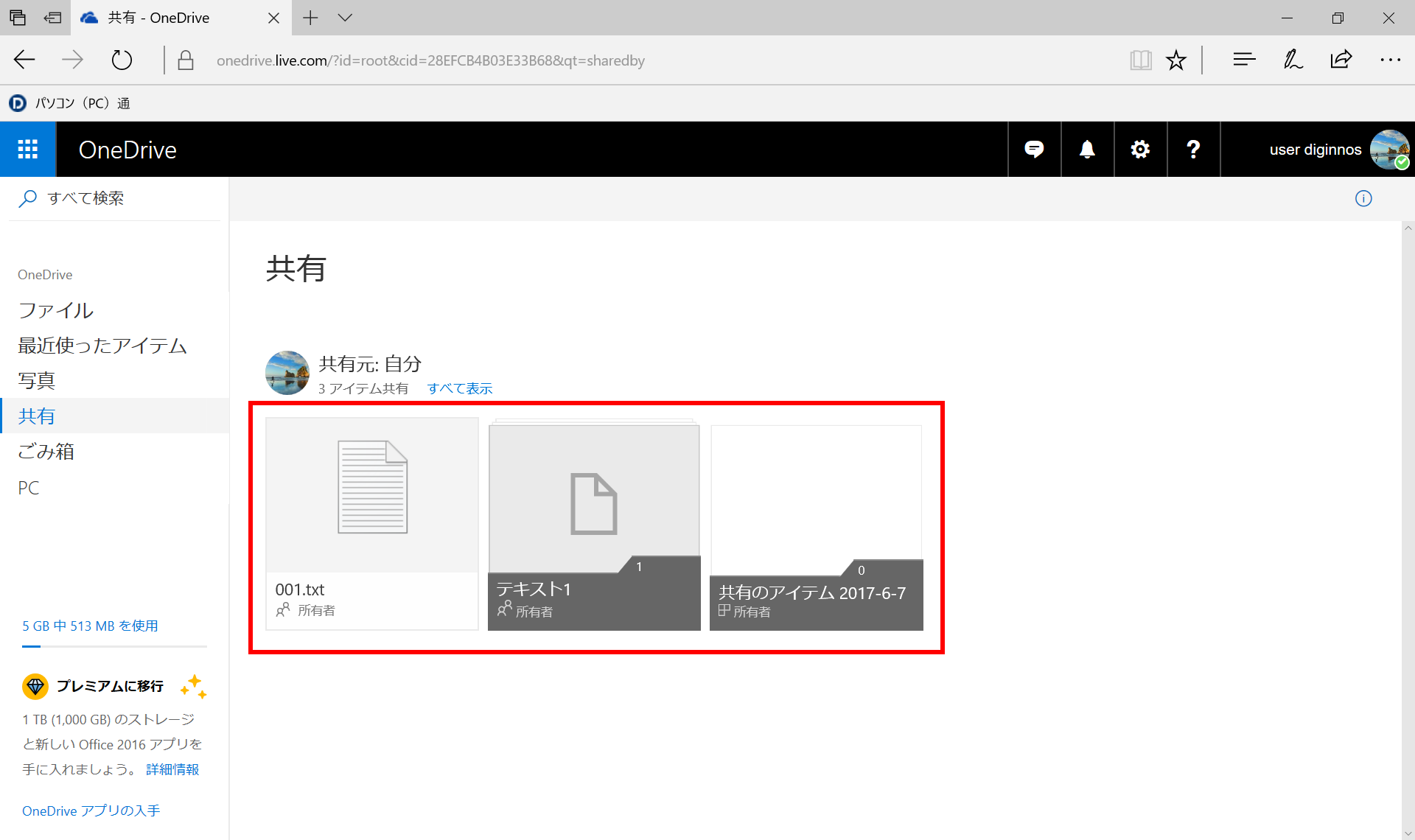Open ファイル in the sidebar
The width and height of the screenshot is (1415, 840).
[x=56, y=310]
